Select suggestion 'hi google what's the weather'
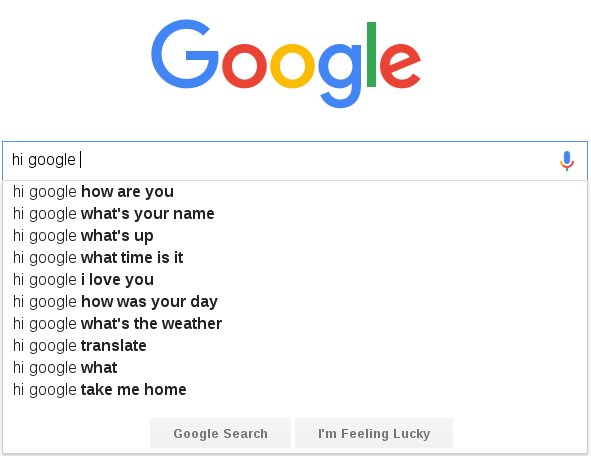Screen dimensions: 591x456 pyautogui.click(x=295, y=323)
